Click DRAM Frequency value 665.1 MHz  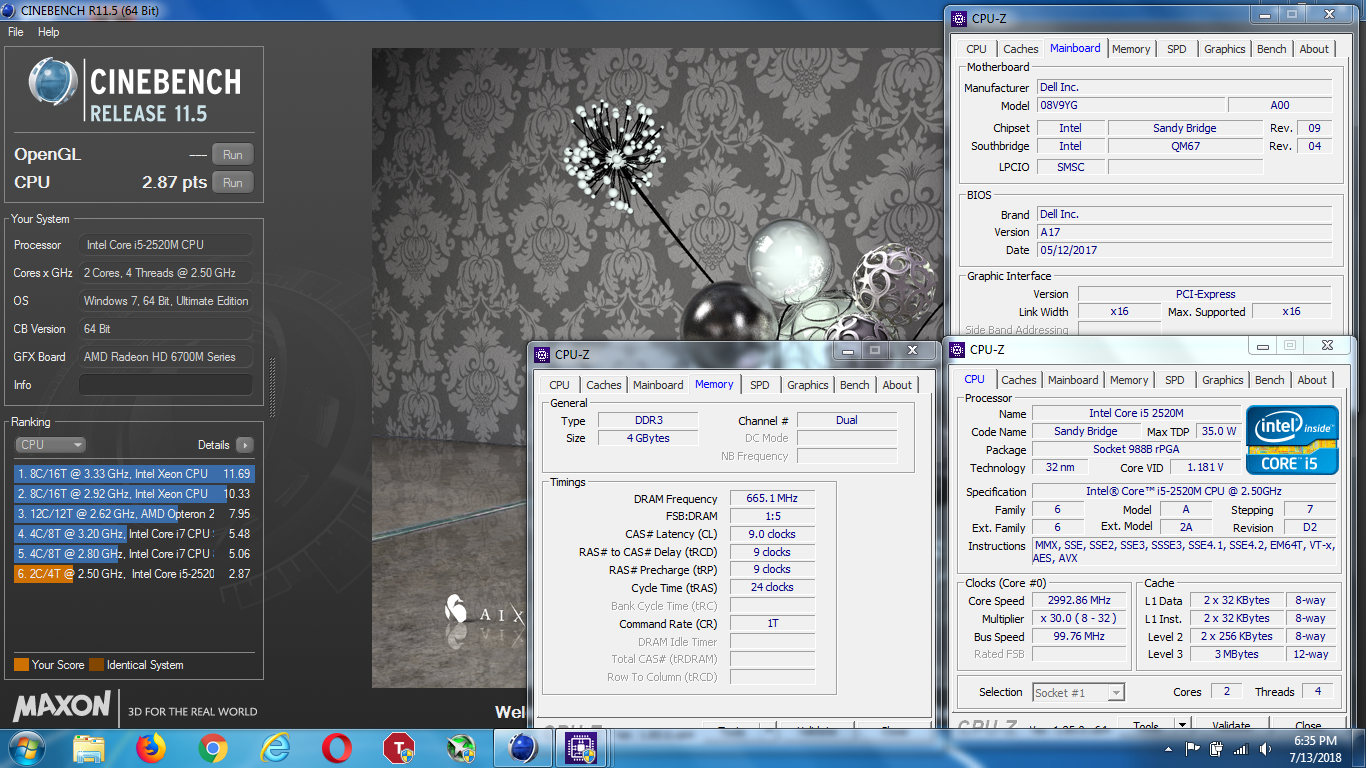[x=772, y=499]
